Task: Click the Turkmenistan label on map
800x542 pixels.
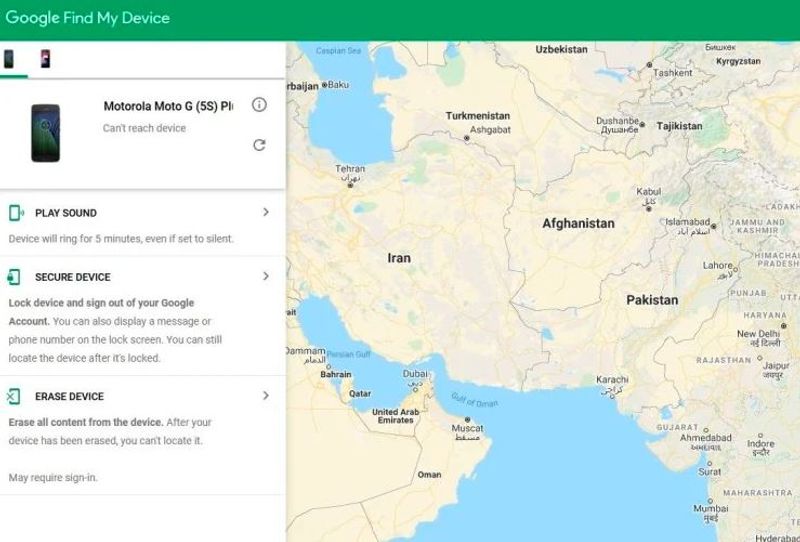Action: click(x=478, y=116)
